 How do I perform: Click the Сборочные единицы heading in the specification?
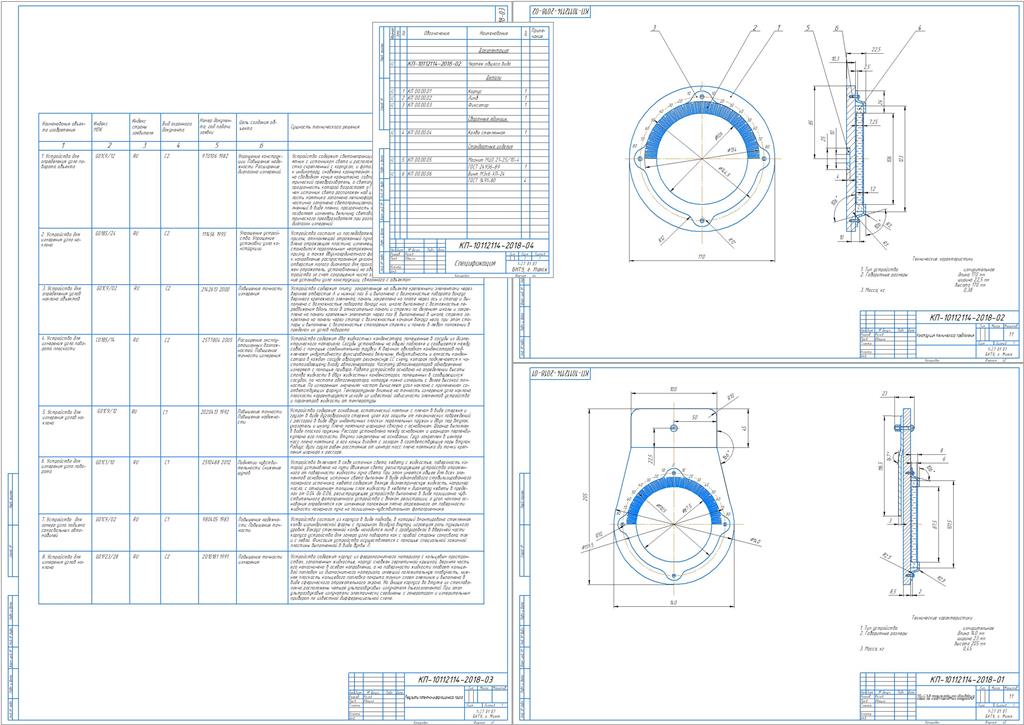click(489, 119)
